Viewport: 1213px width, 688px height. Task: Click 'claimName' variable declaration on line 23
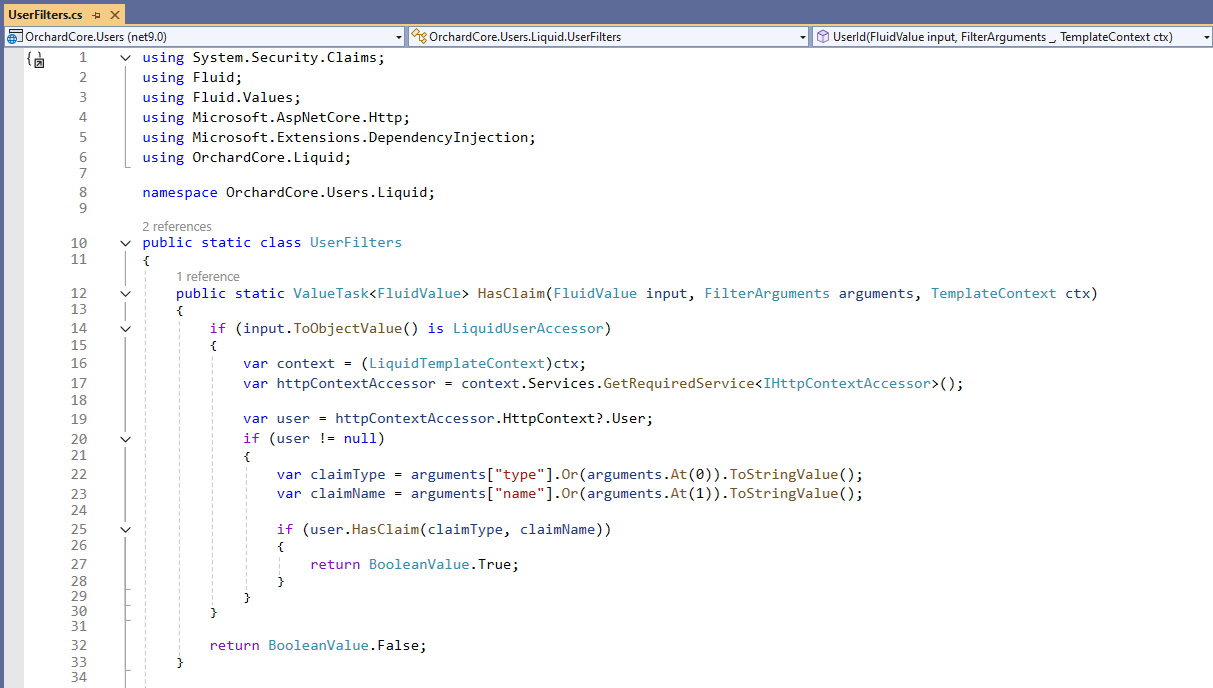348,494
